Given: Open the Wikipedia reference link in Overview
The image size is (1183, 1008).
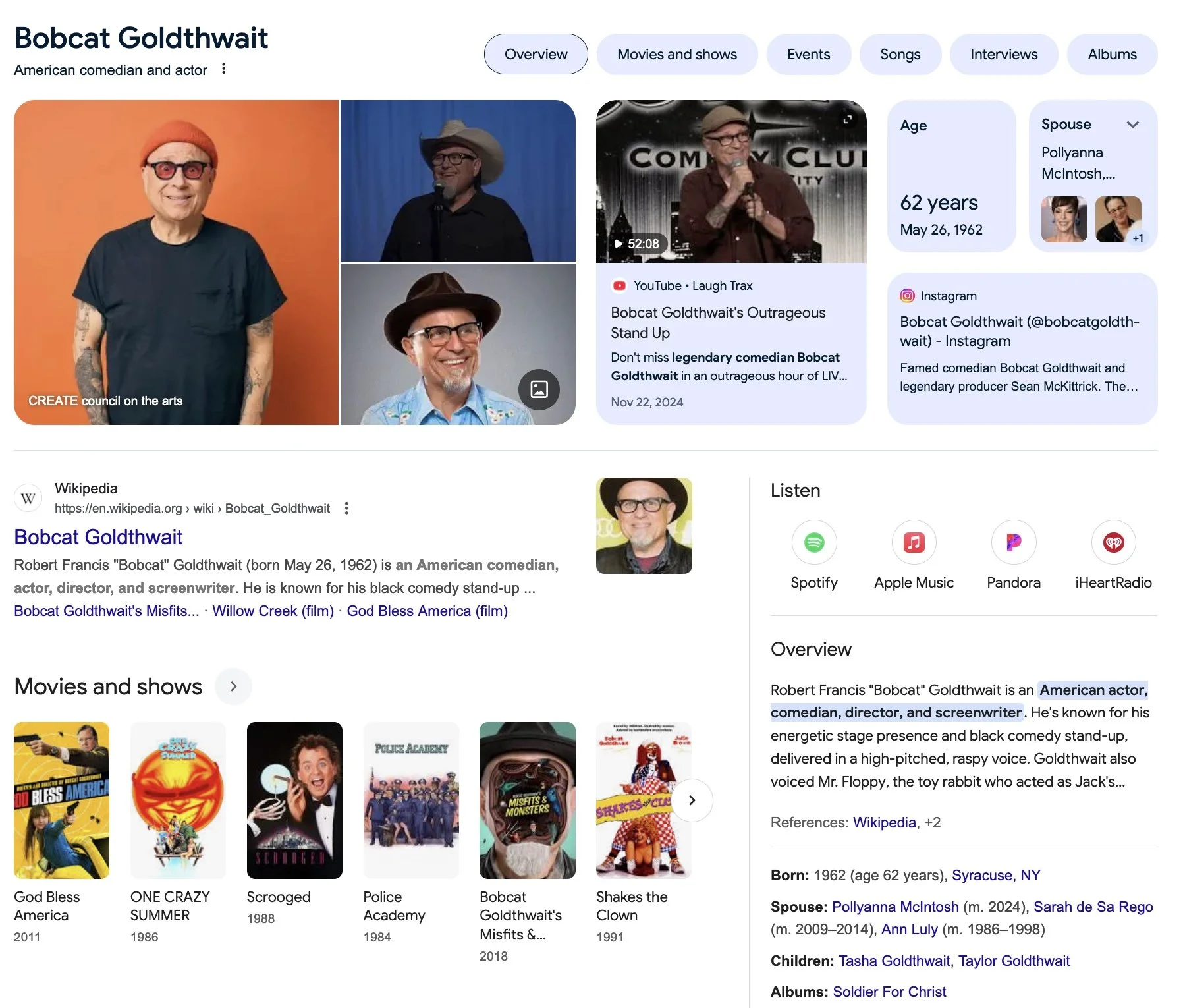Looking at the screenshot, I should 884,822.
